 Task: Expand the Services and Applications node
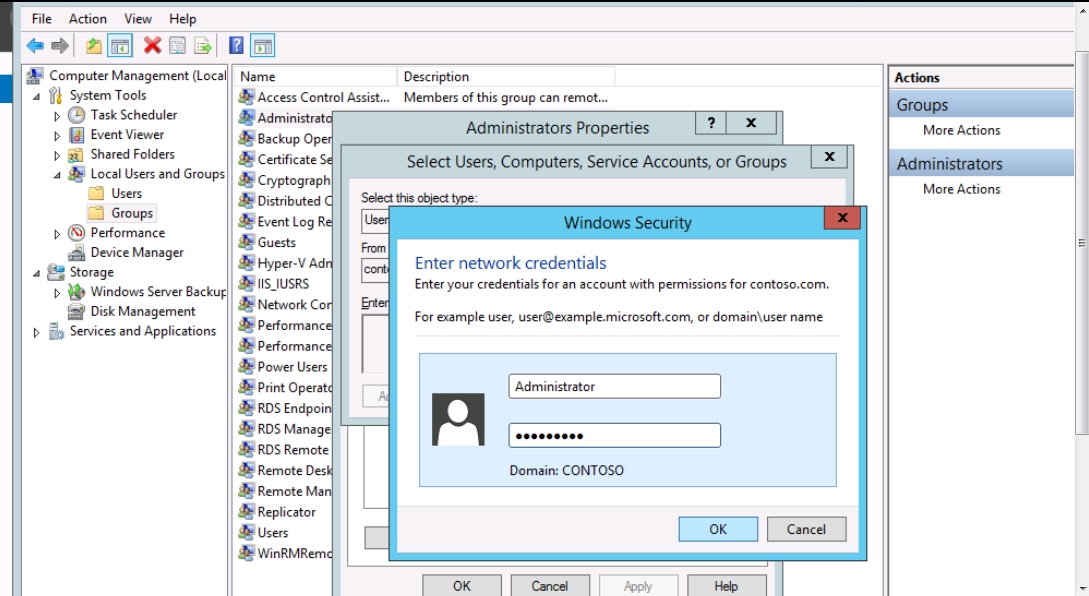pyautogui.click(x=38, y=332)
